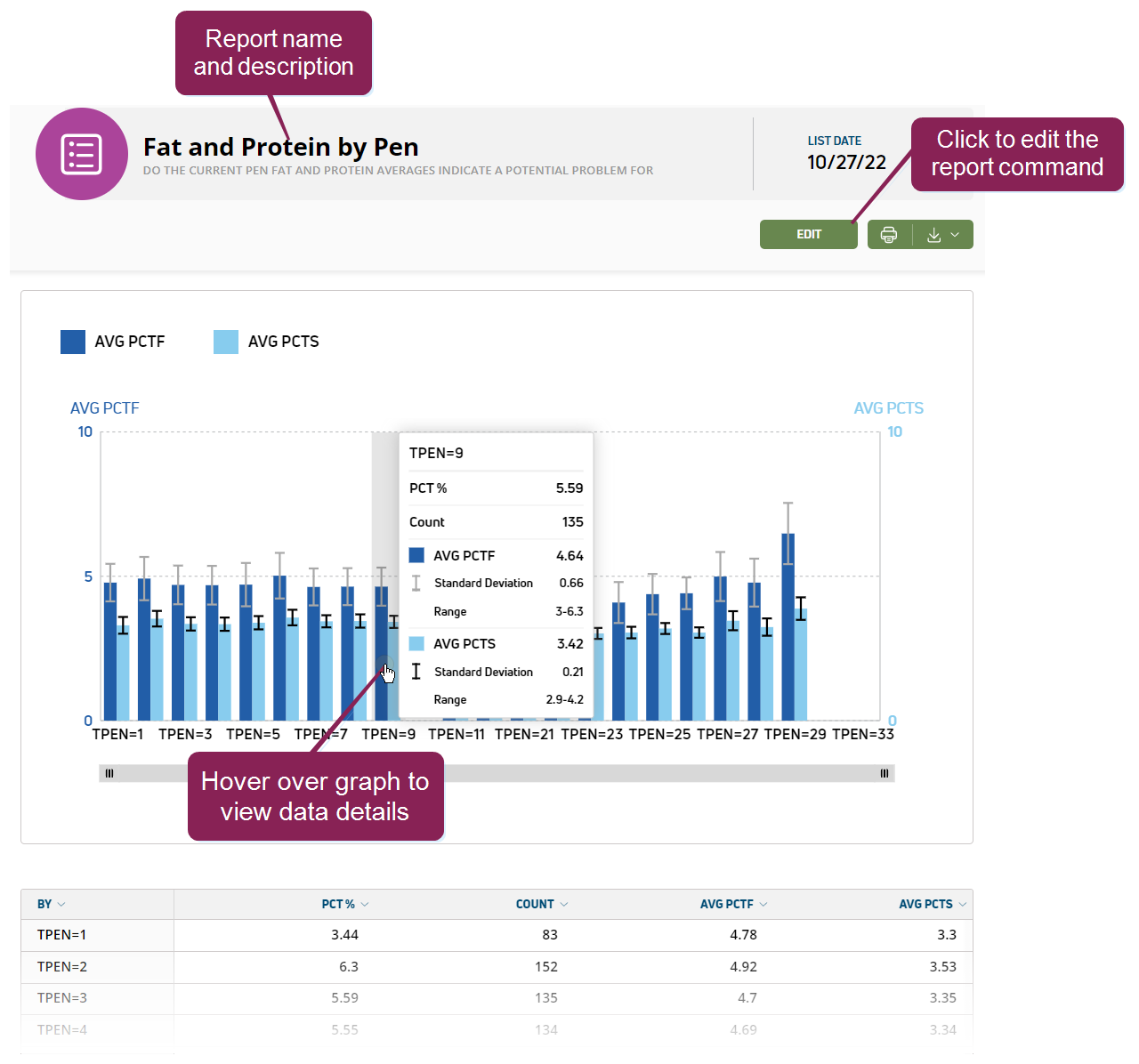Toggle the AVG PCTS legend series
This screenshot has height=1064, width=1139.
click(x=267, y=342)
